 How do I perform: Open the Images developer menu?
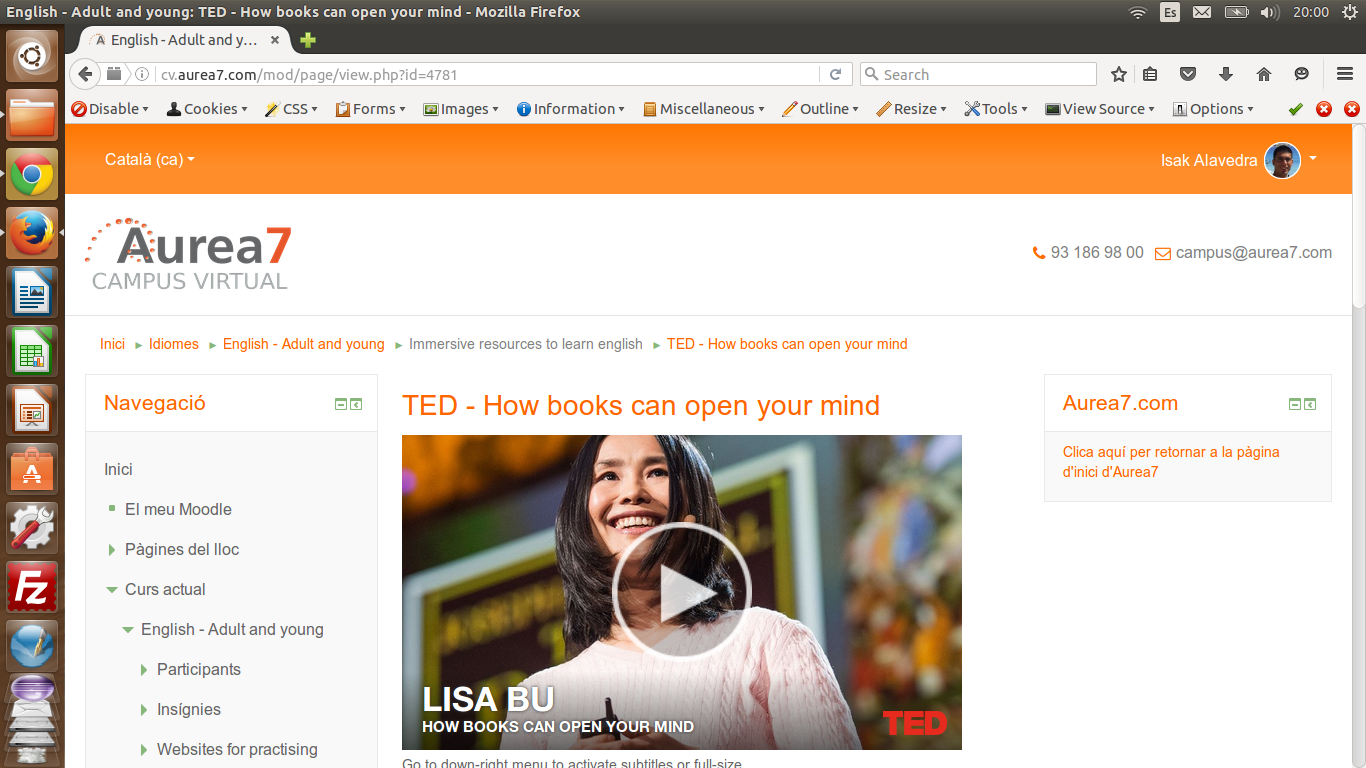461,109
